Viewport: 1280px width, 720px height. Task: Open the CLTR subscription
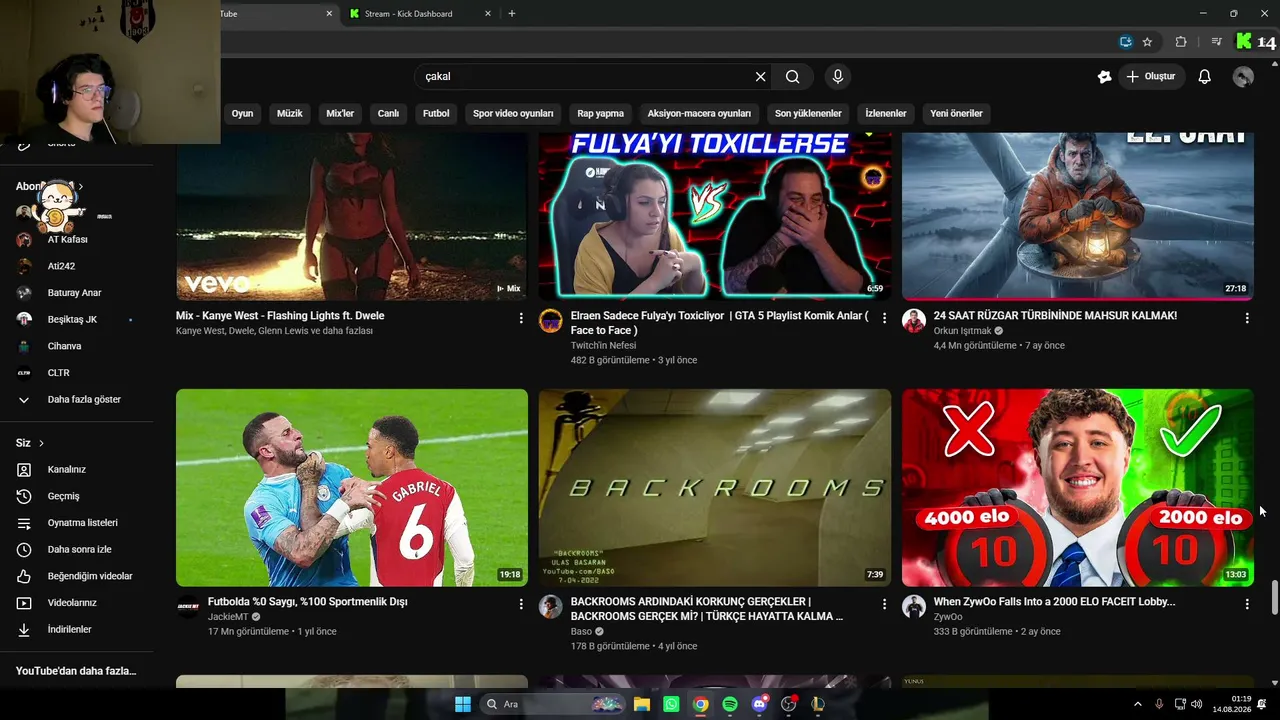pos(77,373)
